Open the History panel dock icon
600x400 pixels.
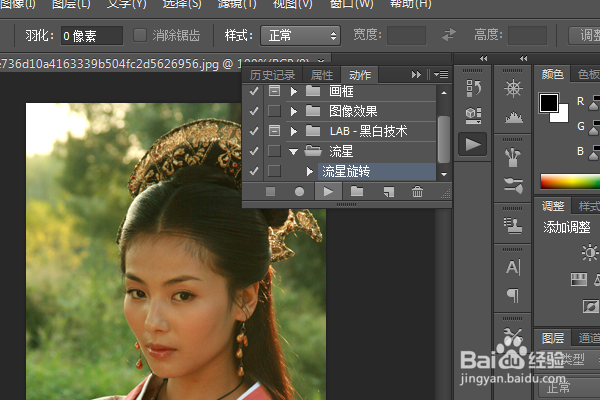point(473,88)
